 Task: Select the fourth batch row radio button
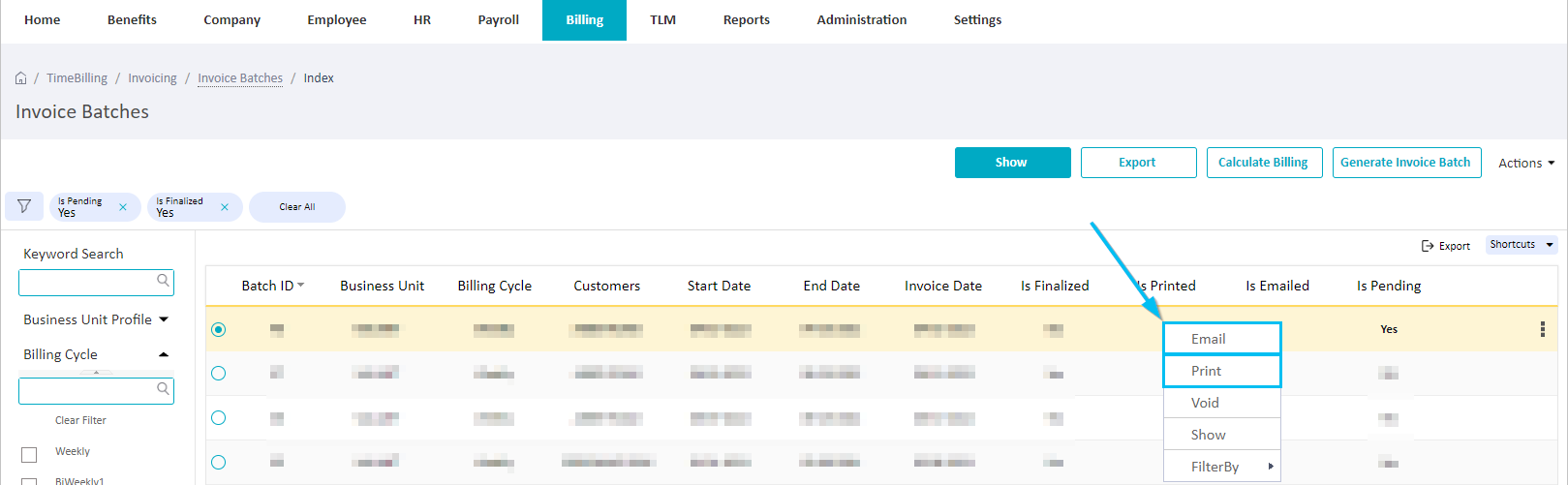click(x=219, y=463)
